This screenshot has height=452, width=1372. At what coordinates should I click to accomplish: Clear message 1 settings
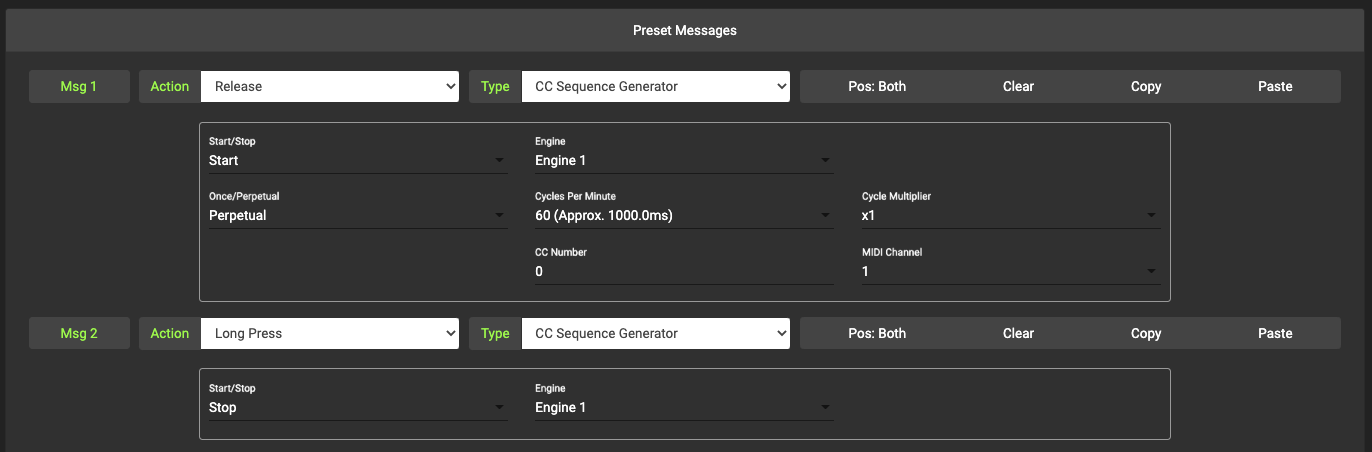click(x=1018, y=86)
